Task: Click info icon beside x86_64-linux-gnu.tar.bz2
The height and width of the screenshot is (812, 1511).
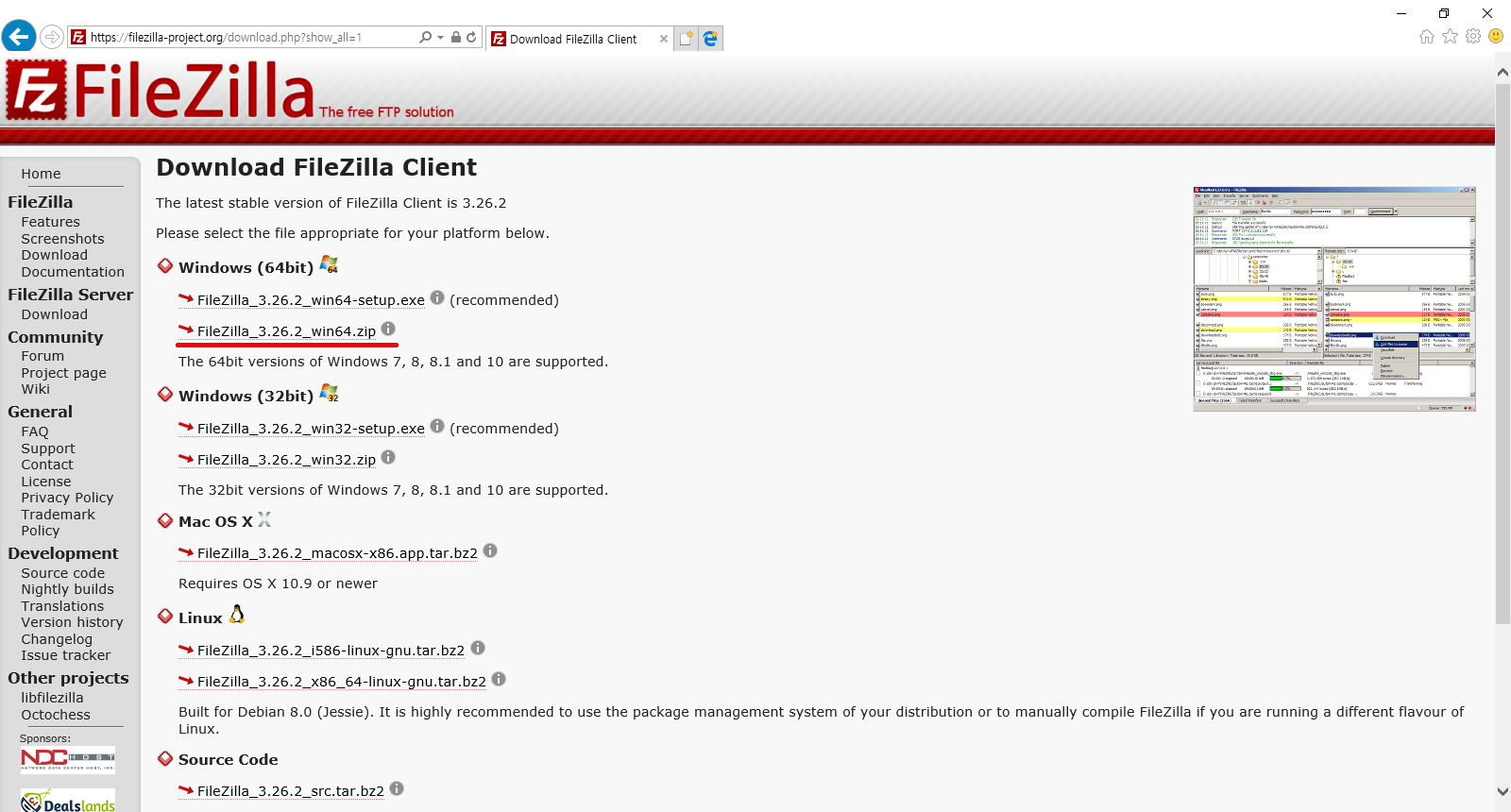Action: tap(499, 679)
